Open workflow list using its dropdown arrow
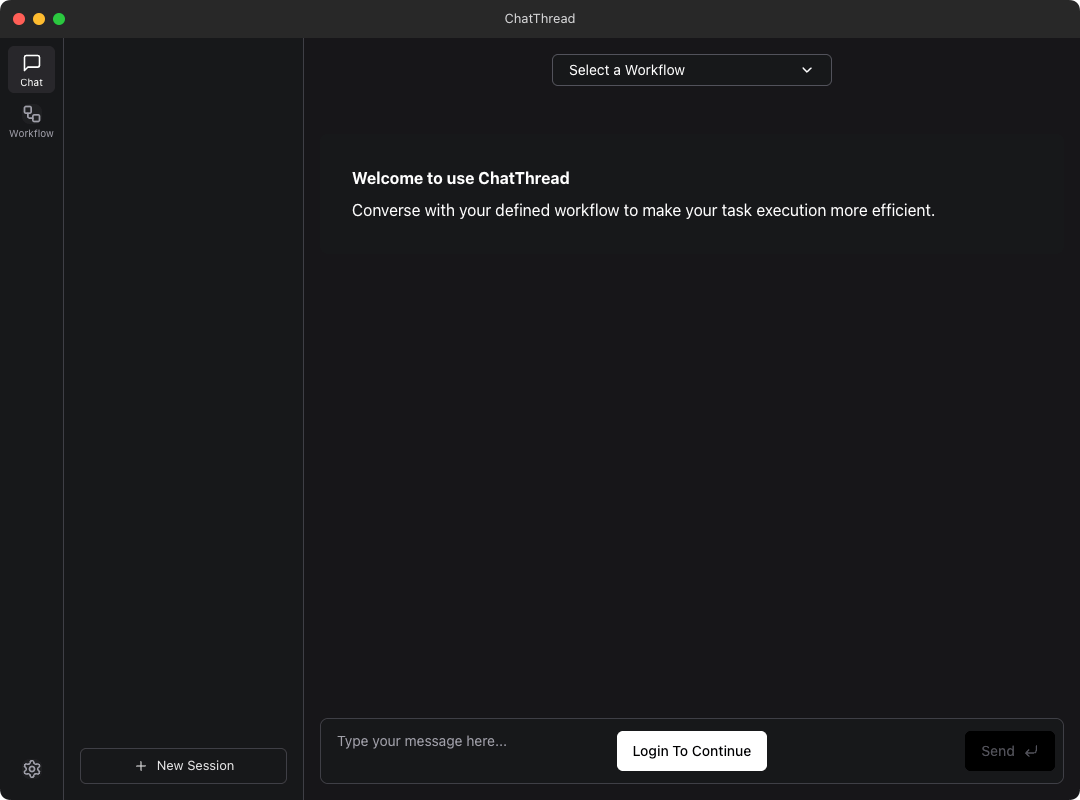 tap(806, 70)
